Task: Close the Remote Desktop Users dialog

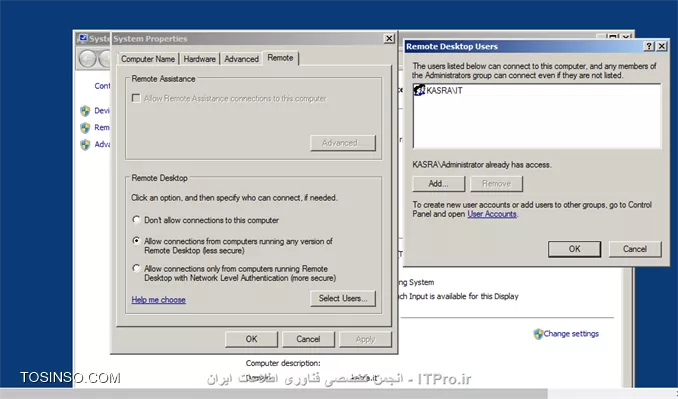Action: click(x=662, y=46)
